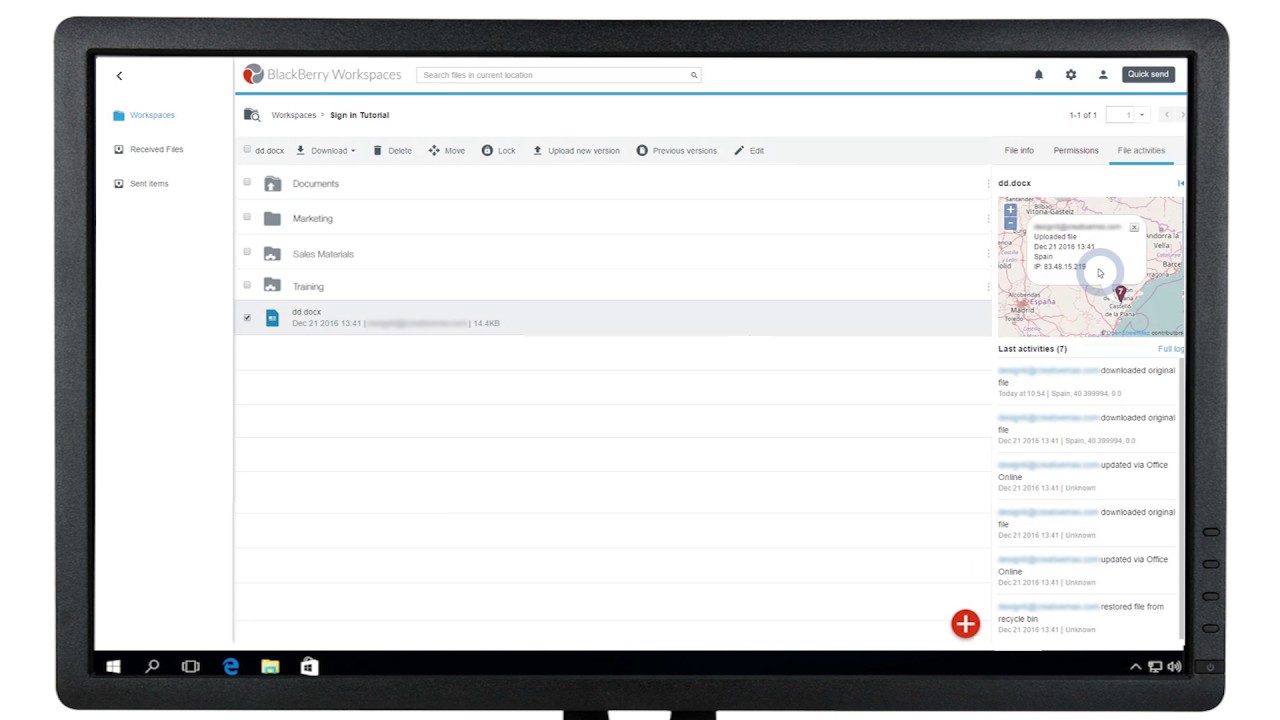Click the red add plus button

click(965, 624)
